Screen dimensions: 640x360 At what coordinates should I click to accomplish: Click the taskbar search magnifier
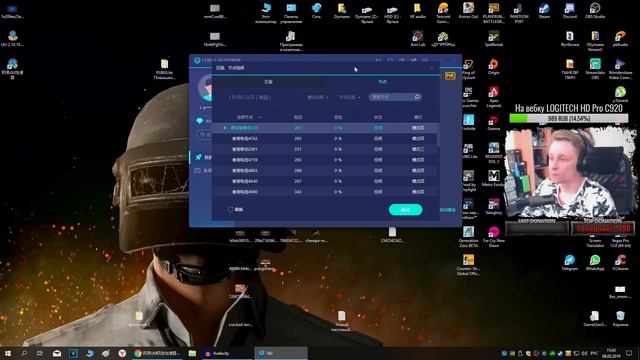click(24, 353)
